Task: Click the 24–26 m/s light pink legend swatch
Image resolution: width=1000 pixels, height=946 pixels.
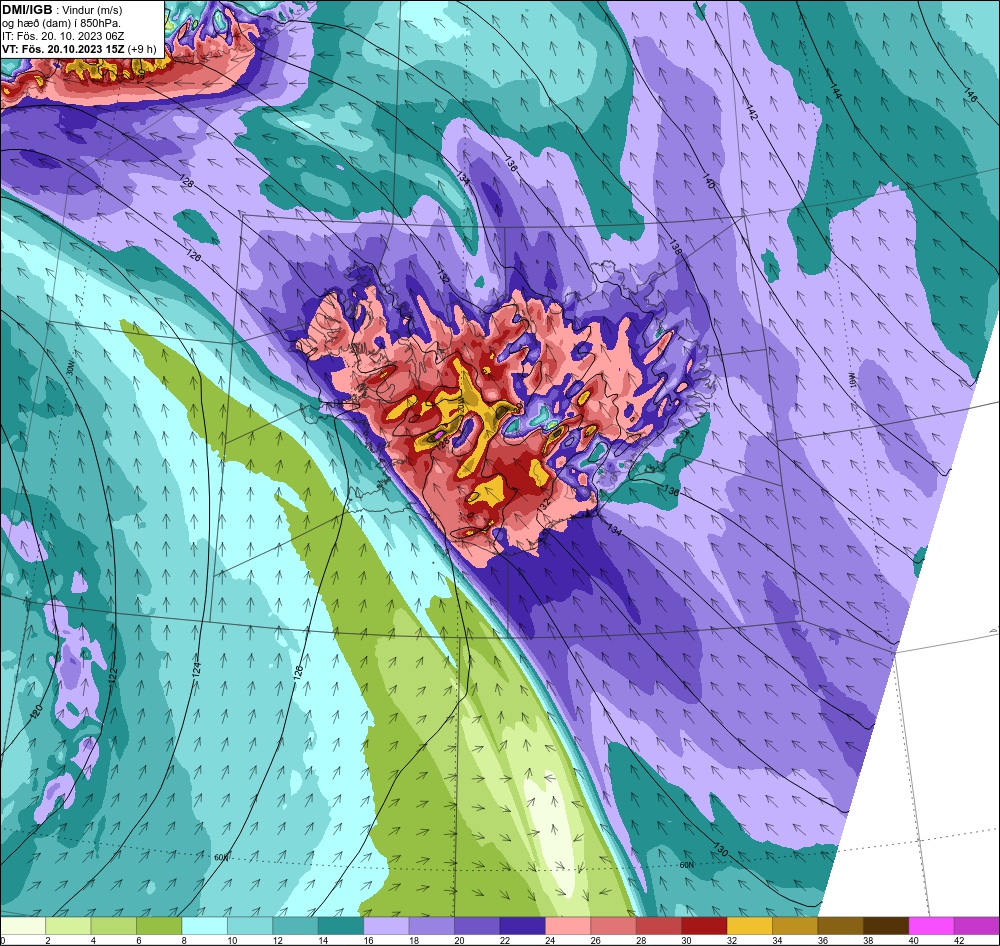Action: (x=568, y=926)
